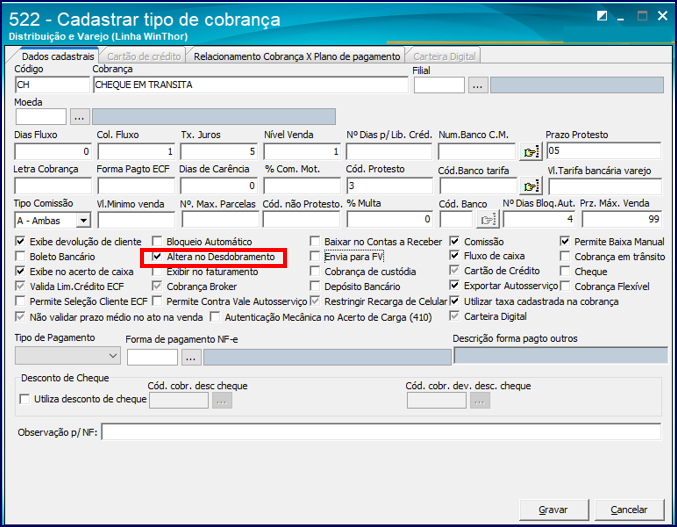
Task: Check Envia para FV option
Action: (x=315, y=256)
